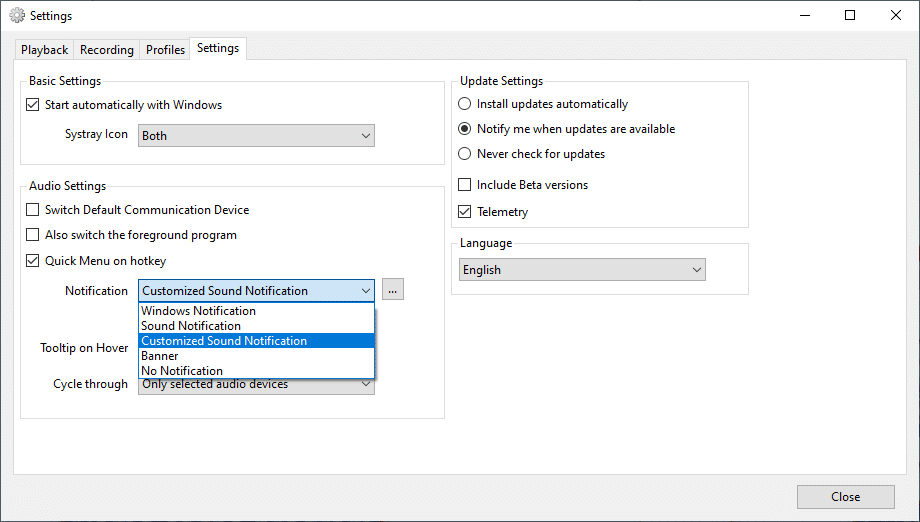Check Also switch the foreground program
920x522 pixels.
(x=33, y=235)
